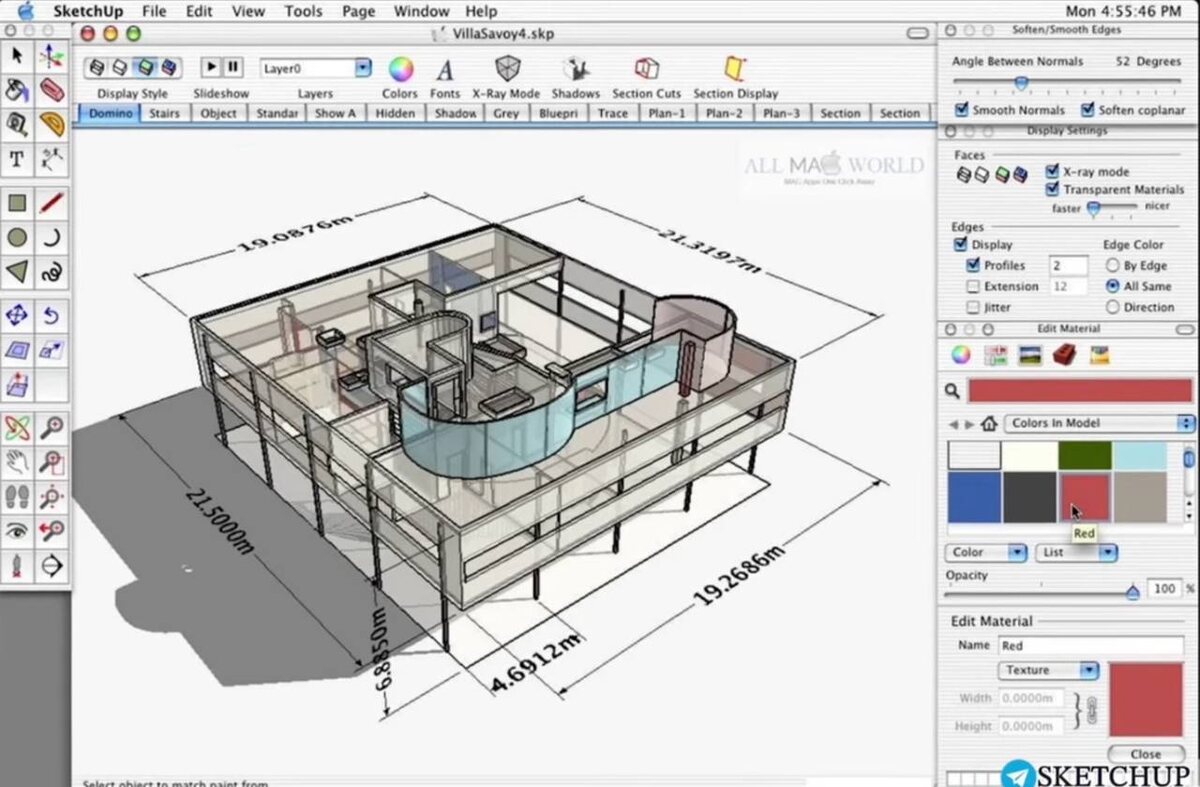1200x787 pixels.
Task: Select the Rectangle drawing tool
Action: 17,204
